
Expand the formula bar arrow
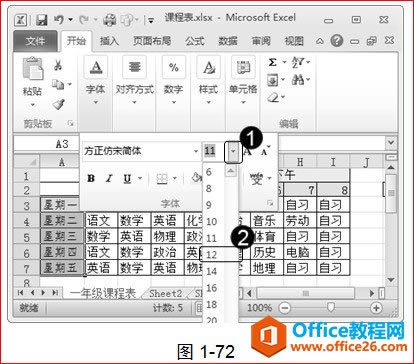[391, 143]
